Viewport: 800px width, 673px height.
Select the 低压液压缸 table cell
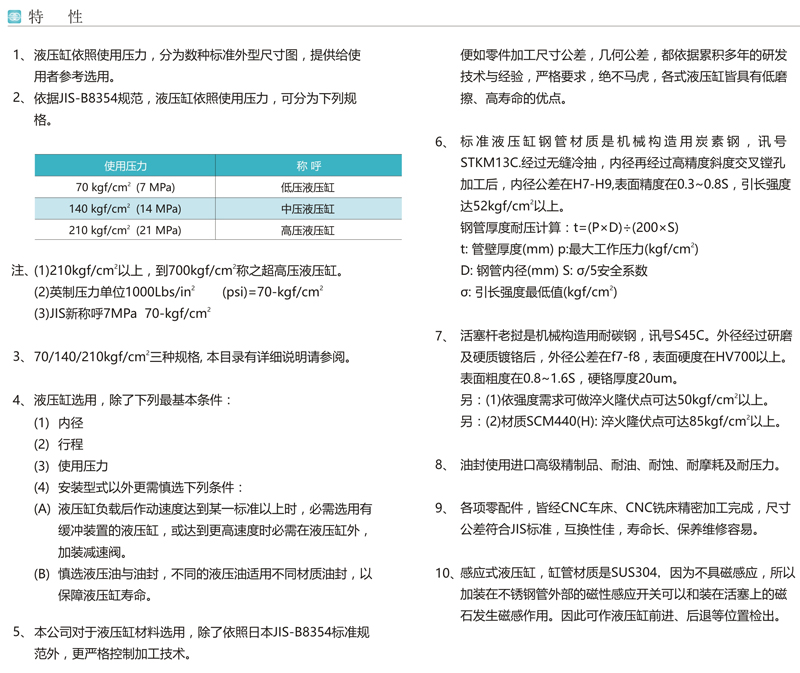[308, 187]
